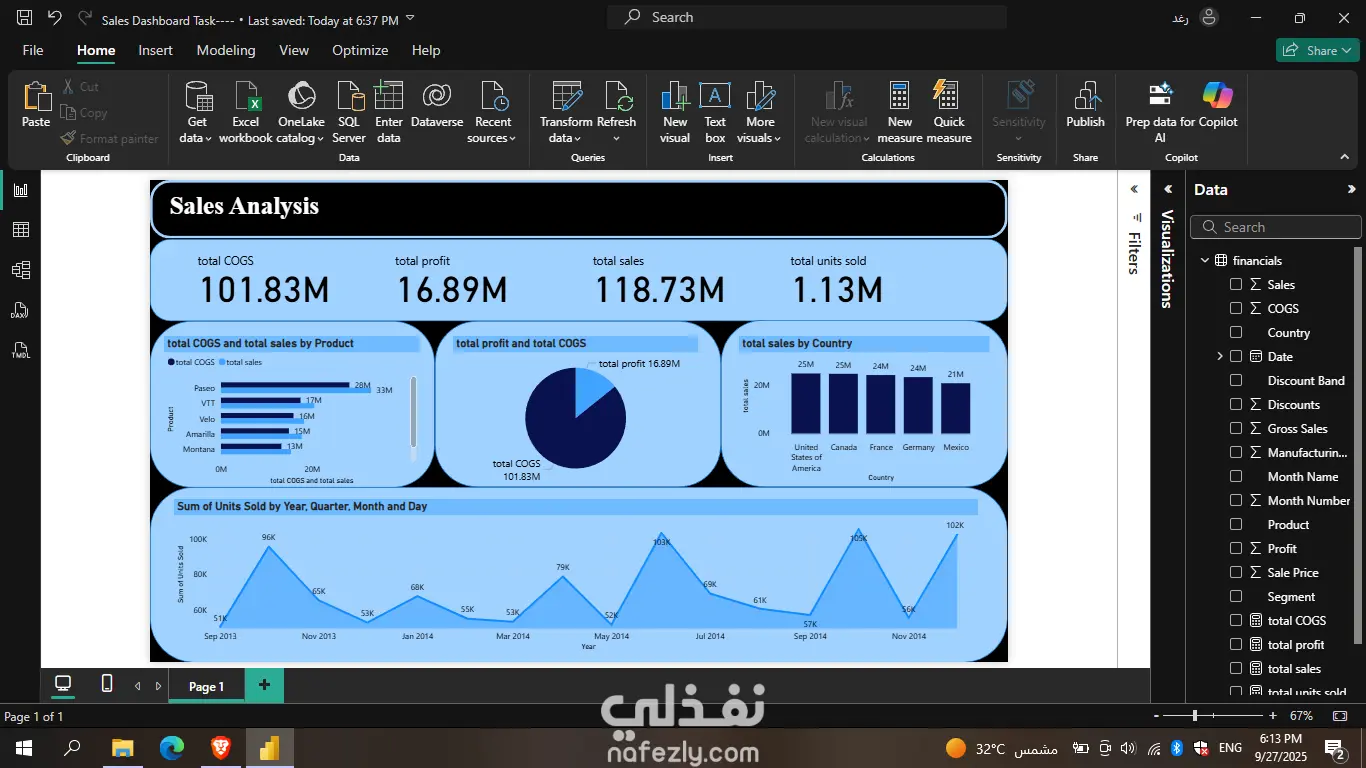
Task: Check the Segment field checkbox
Action: [x=1236, y=597]
